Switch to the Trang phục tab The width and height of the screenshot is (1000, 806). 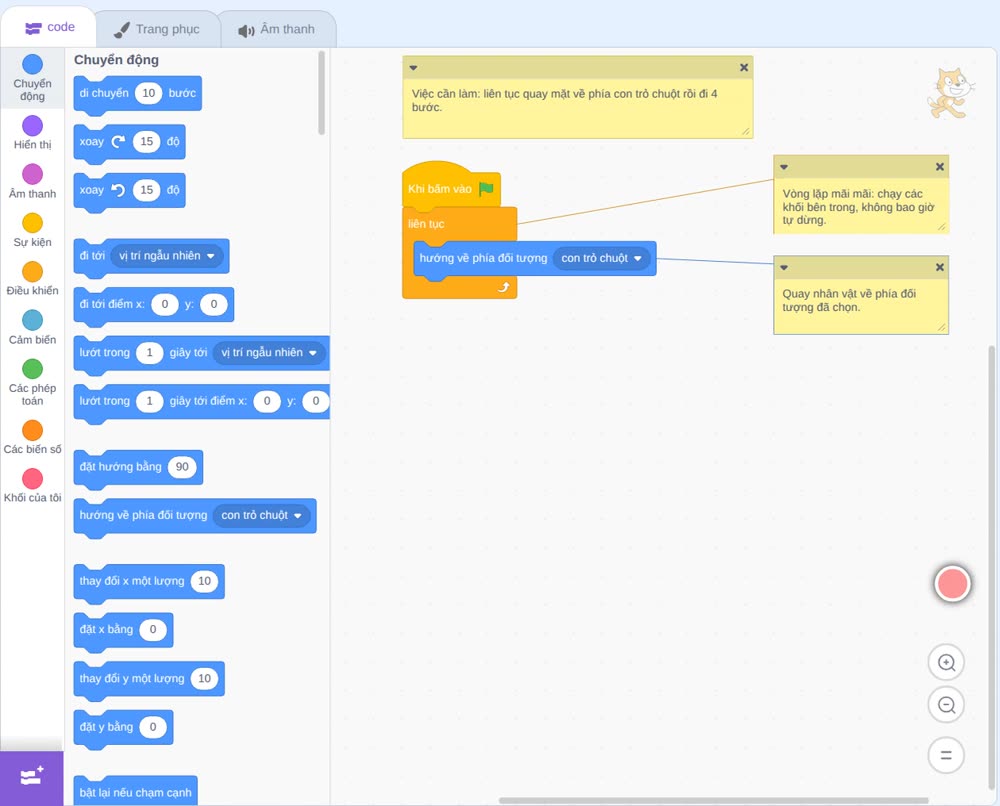tap(157, 29)
